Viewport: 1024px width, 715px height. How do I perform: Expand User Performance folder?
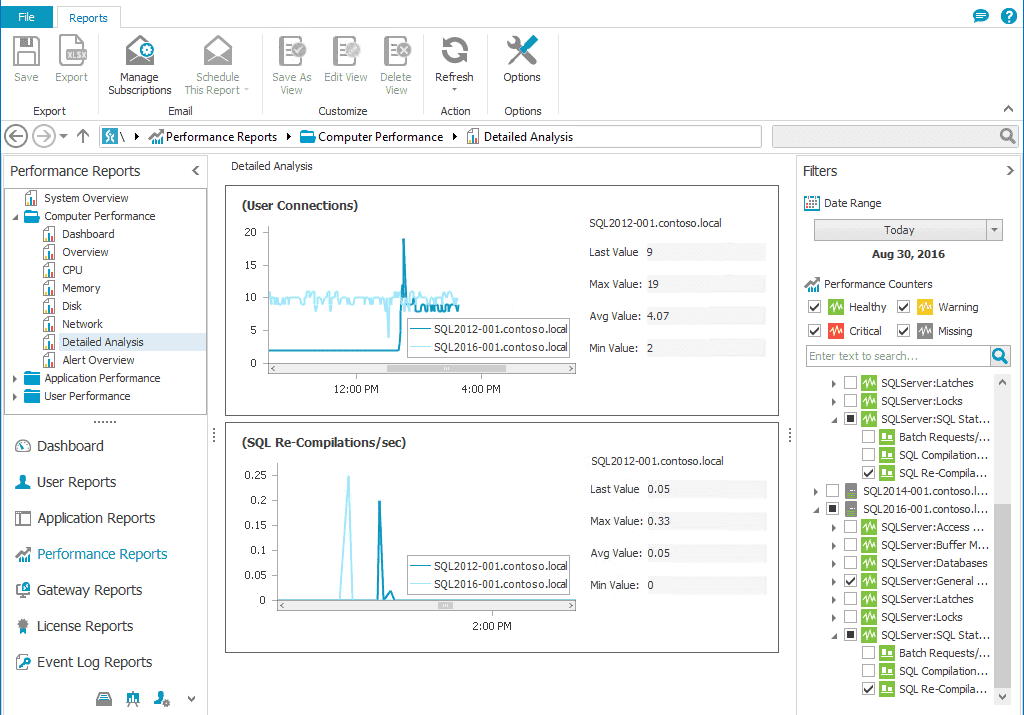click(14, 396)
